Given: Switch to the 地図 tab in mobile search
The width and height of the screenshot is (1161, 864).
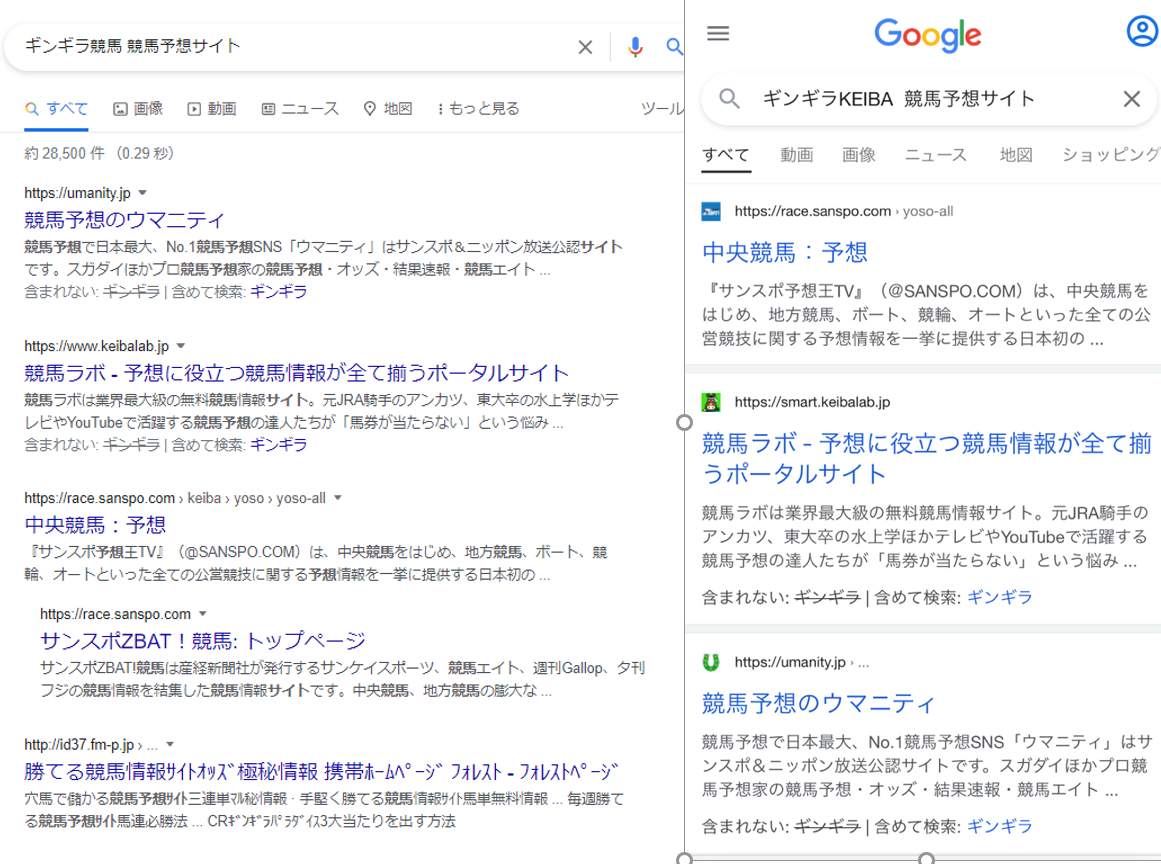Looking at the screenshot, I should pyautogui.click(x=1016, y=155).
